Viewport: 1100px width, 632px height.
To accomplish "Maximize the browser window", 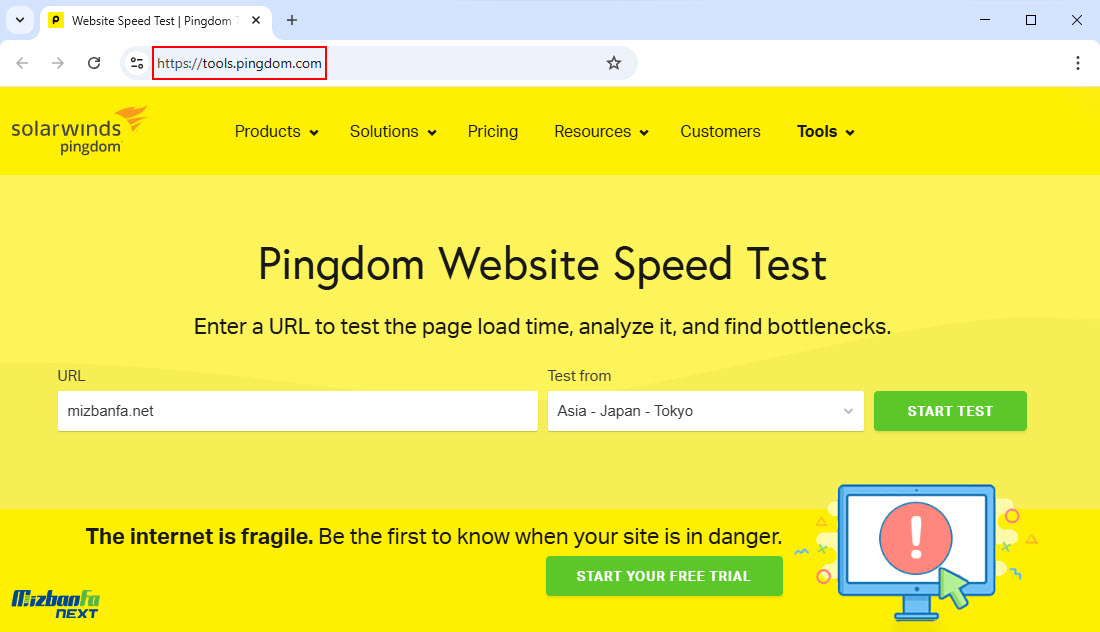I will tap(1031, 20).
